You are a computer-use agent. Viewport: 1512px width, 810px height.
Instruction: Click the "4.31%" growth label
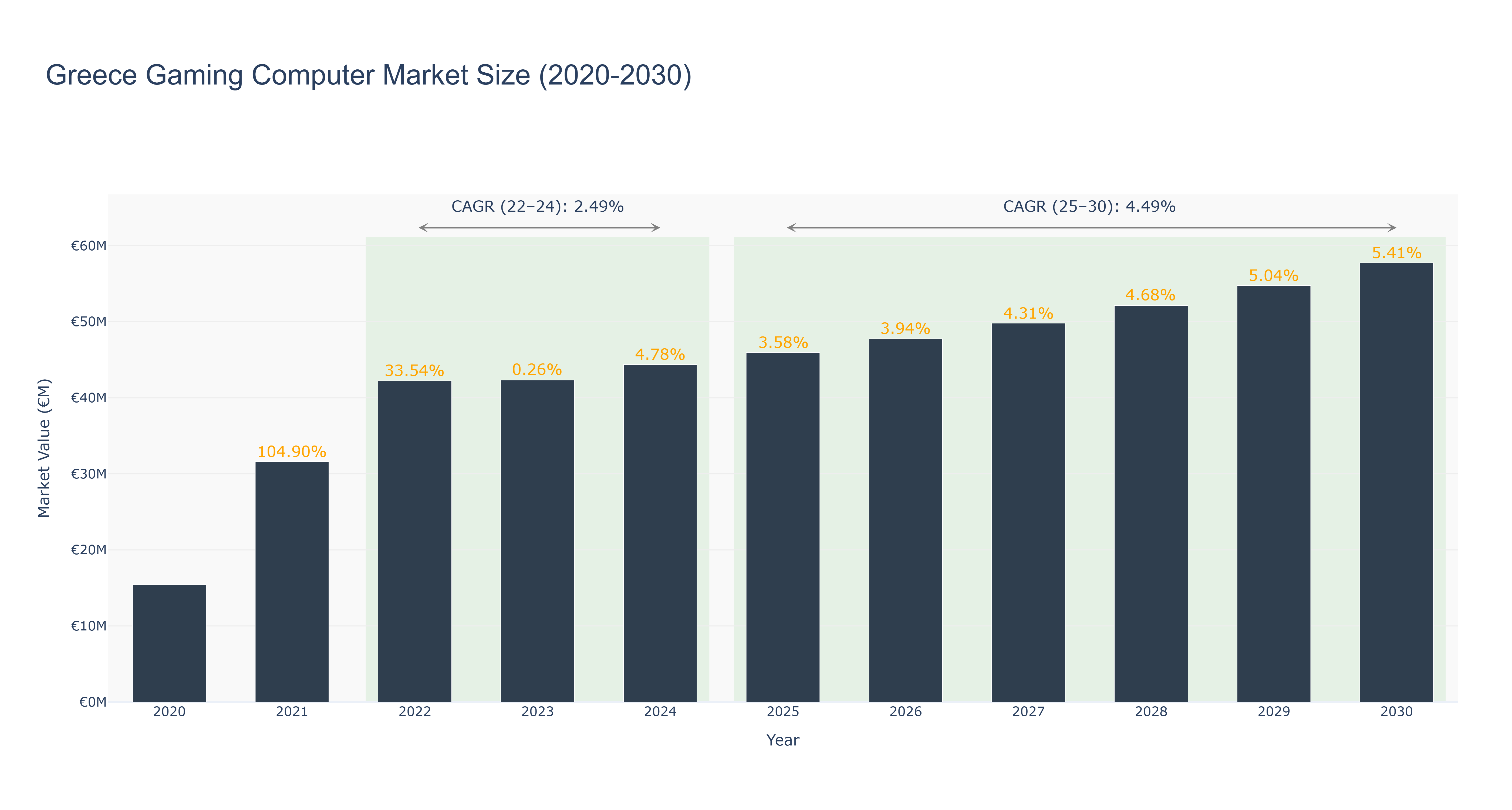coord(1028,313)
